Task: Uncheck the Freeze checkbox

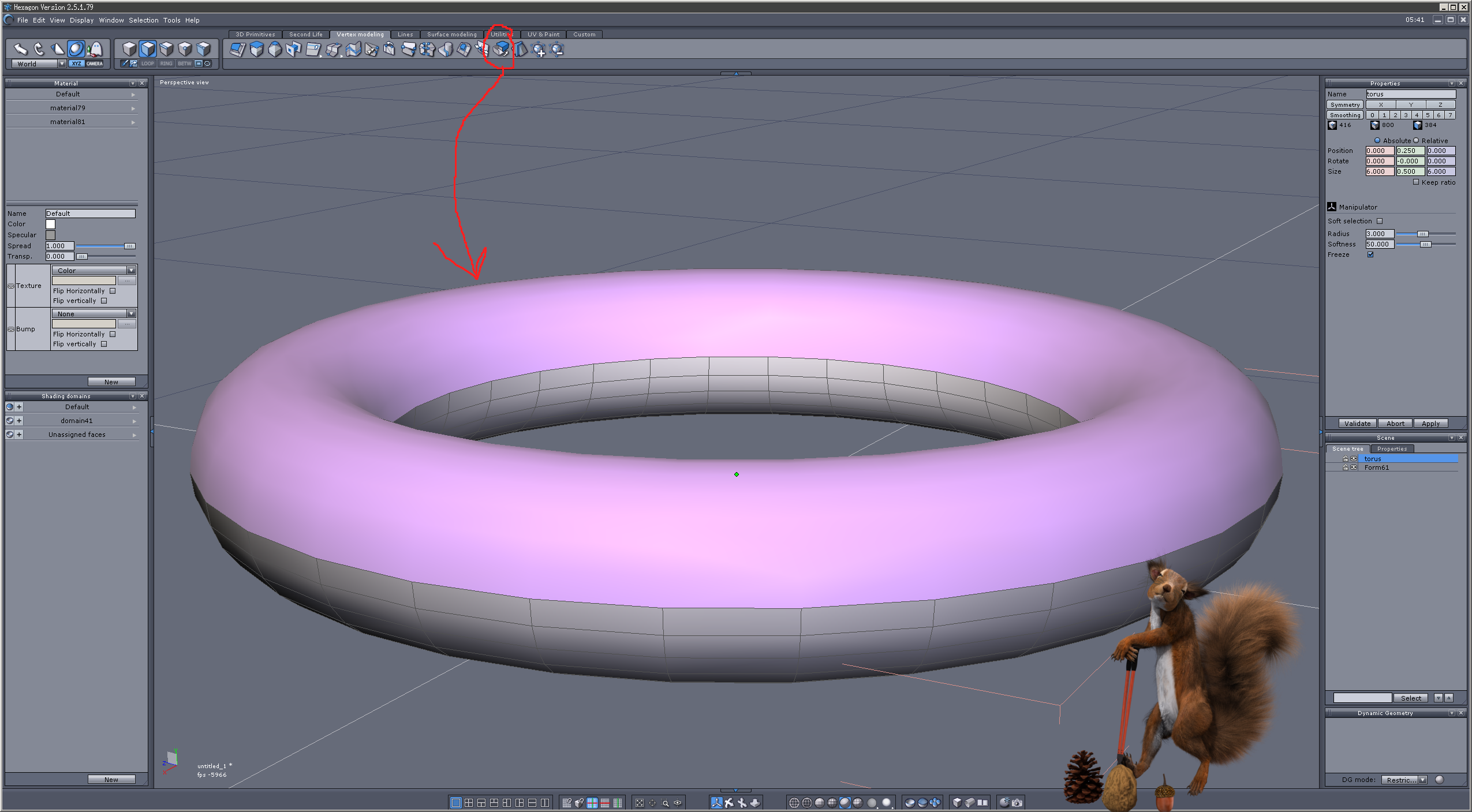Action: tap(1370, 255)
